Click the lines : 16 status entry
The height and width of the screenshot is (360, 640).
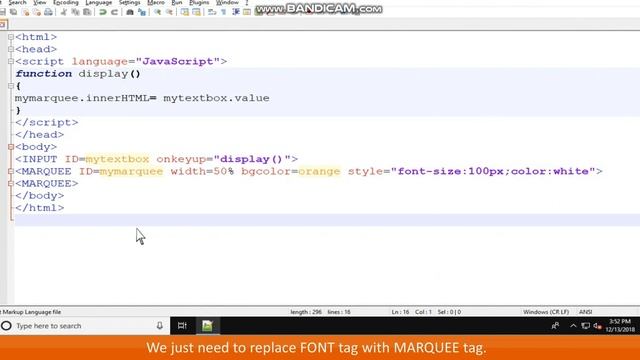coord(339,312)
